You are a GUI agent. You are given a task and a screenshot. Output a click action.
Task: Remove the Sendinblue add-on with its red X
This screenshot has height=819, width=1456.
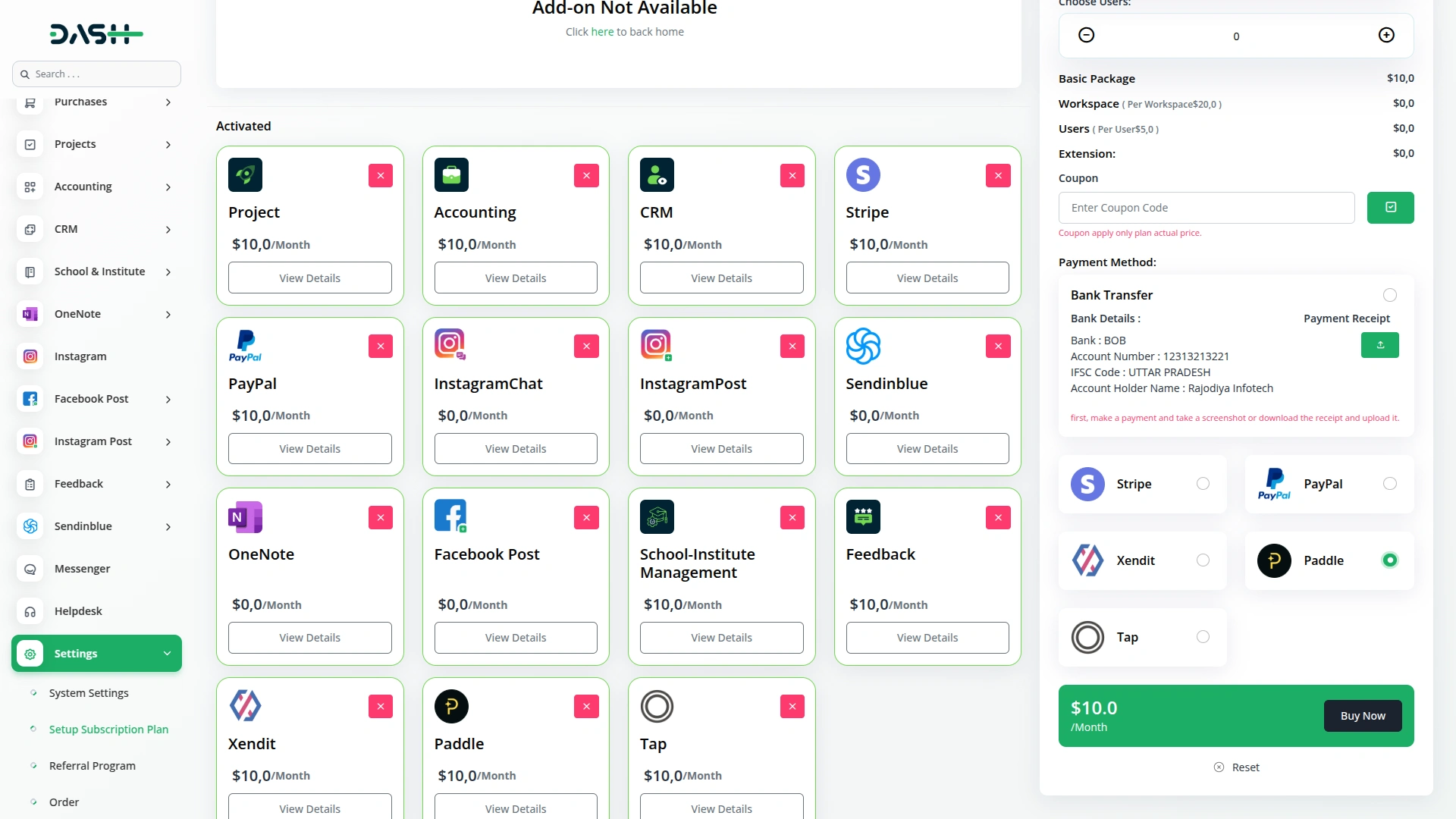(998, 347)
